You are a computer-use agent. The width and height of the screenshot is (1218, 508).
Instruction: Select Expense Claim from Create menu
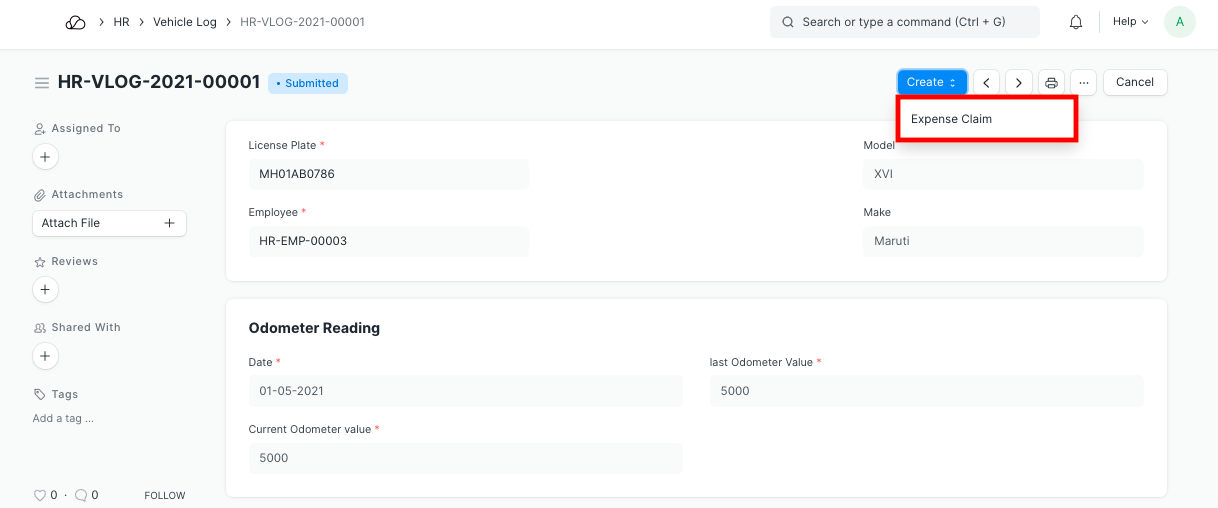[x=951, y=119]
